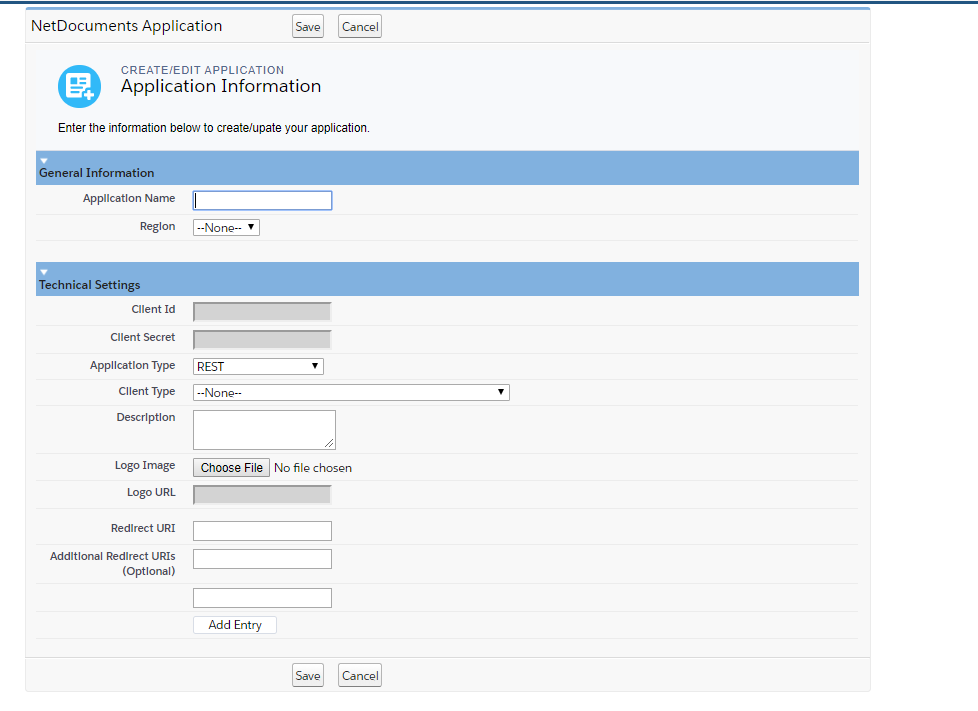The height and width of the screenshot is (711, 978).
Task: Click the 'Client Type' label
Action: pyautogui.click(x=147, y=392)
